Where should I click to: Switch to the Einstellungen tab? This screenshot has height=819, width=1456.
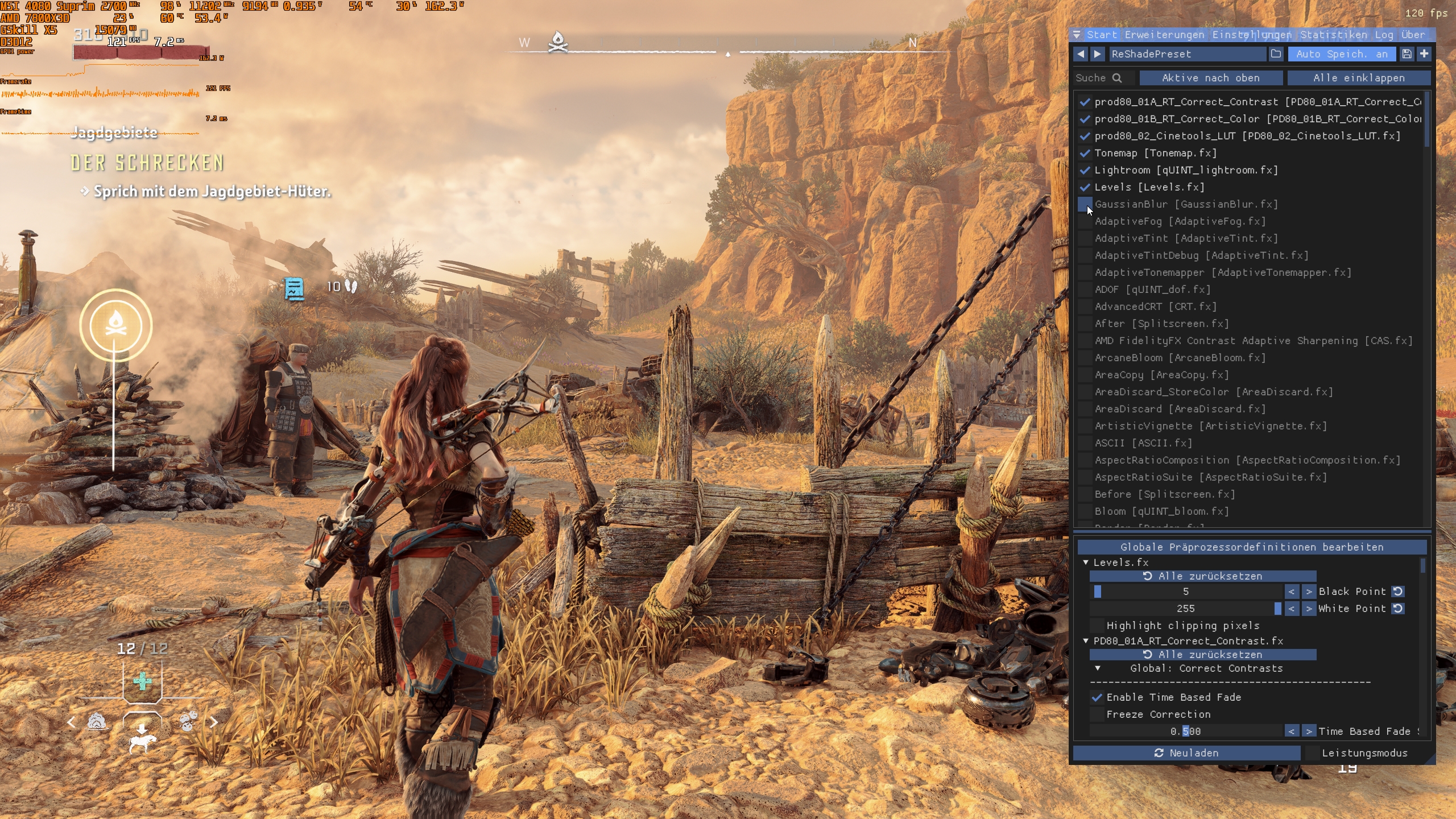[x=1252, y=35]
